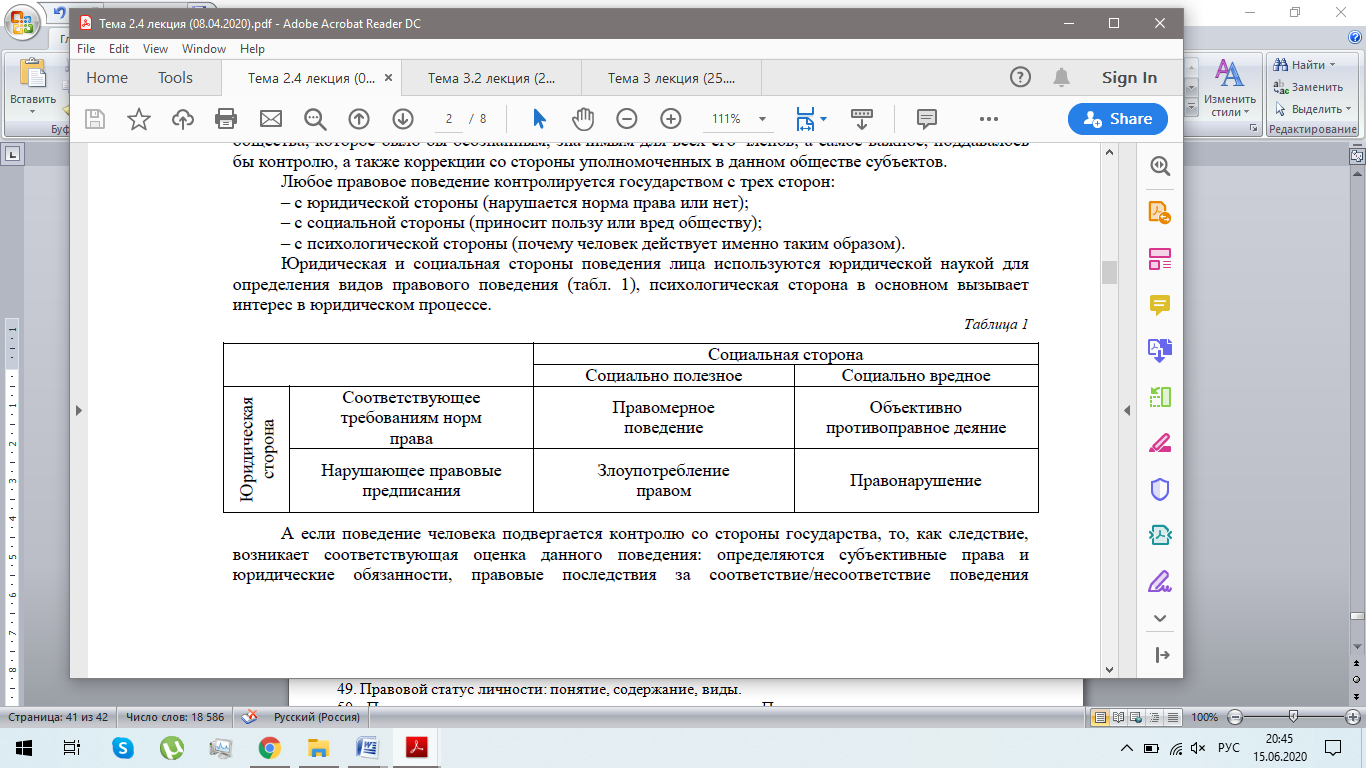Click the Sign In link
The width and height of the screenshot is (1366, 768).
[x=1129, y=77]
